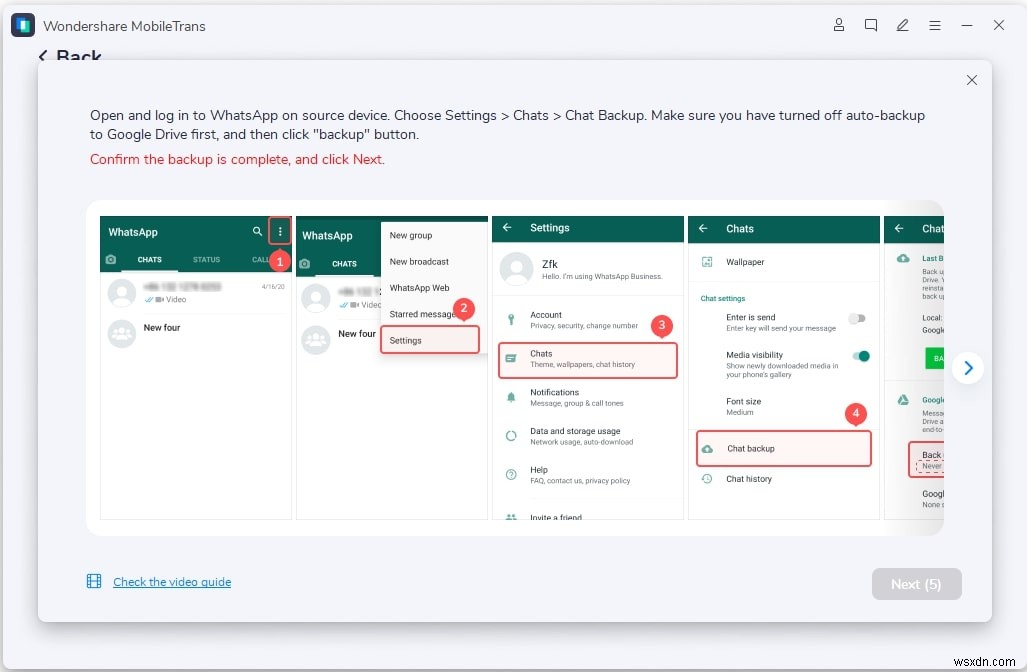1027x672 pixels.
Task: Open the Check the video guide link
Action: click(171, 581)
